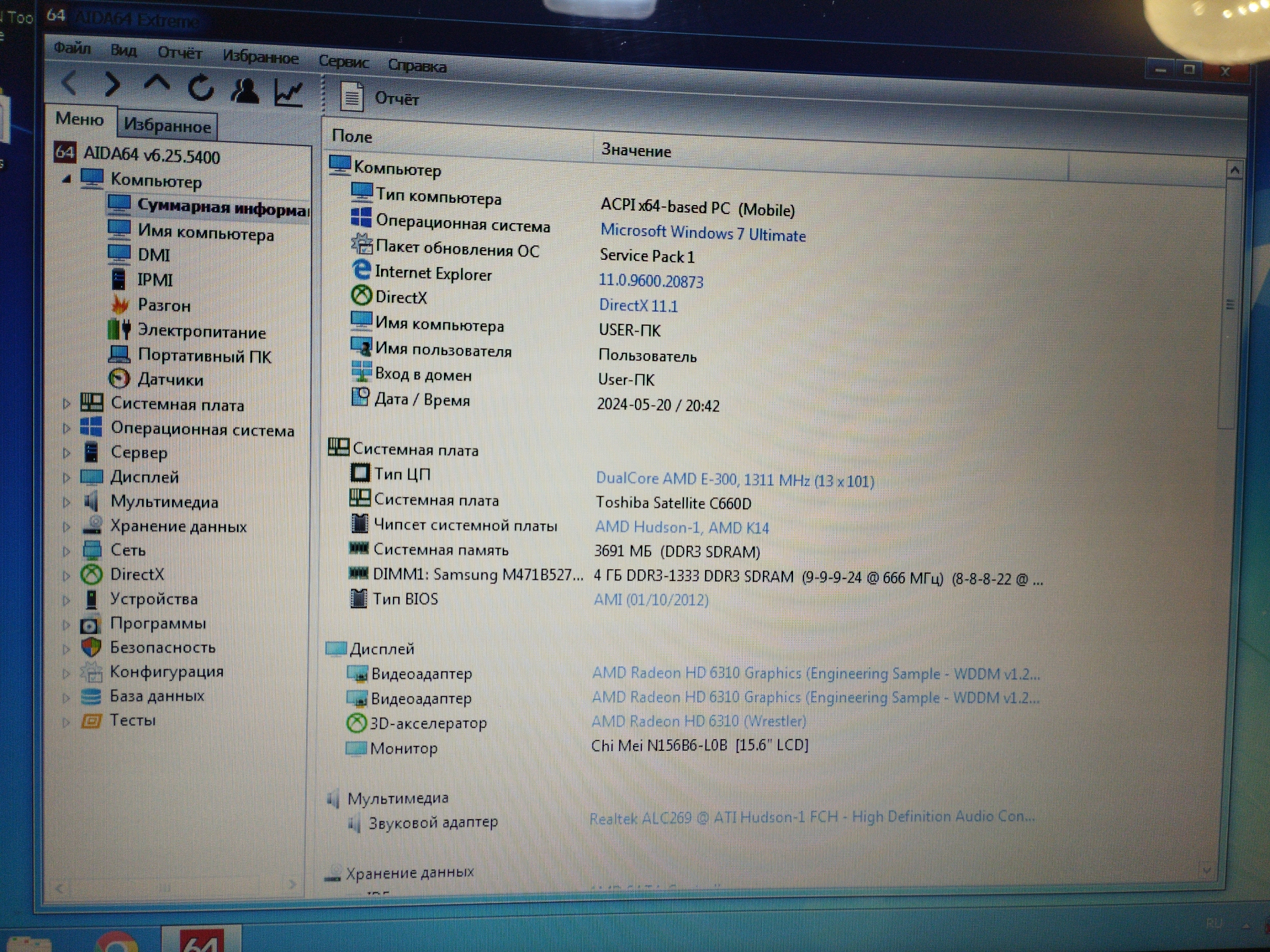Click Конфигурация icon in tree

[x=91, y=672]
